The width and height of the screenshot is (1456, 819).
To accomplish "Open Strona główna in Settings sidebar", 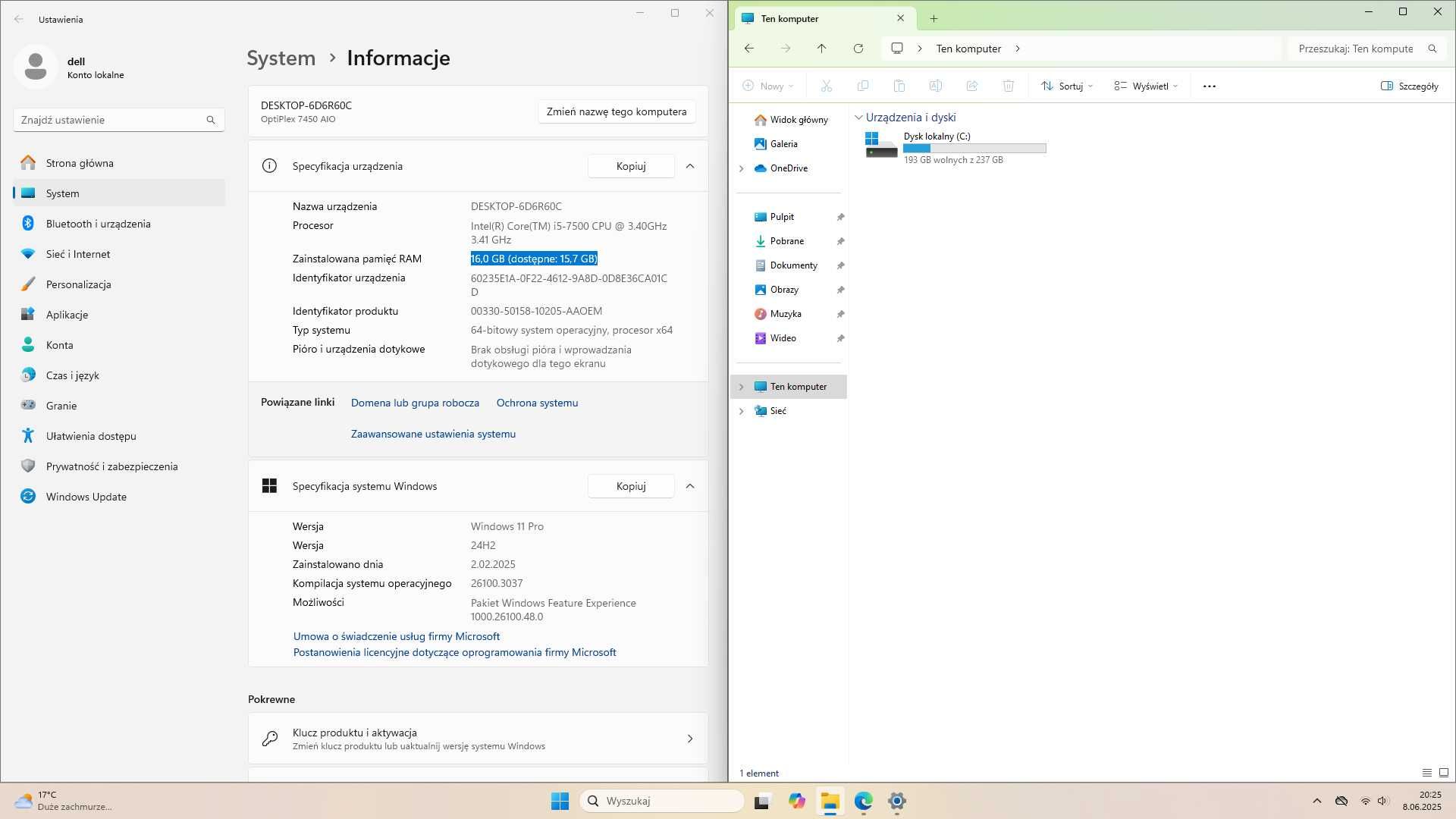I will point(119,163).
